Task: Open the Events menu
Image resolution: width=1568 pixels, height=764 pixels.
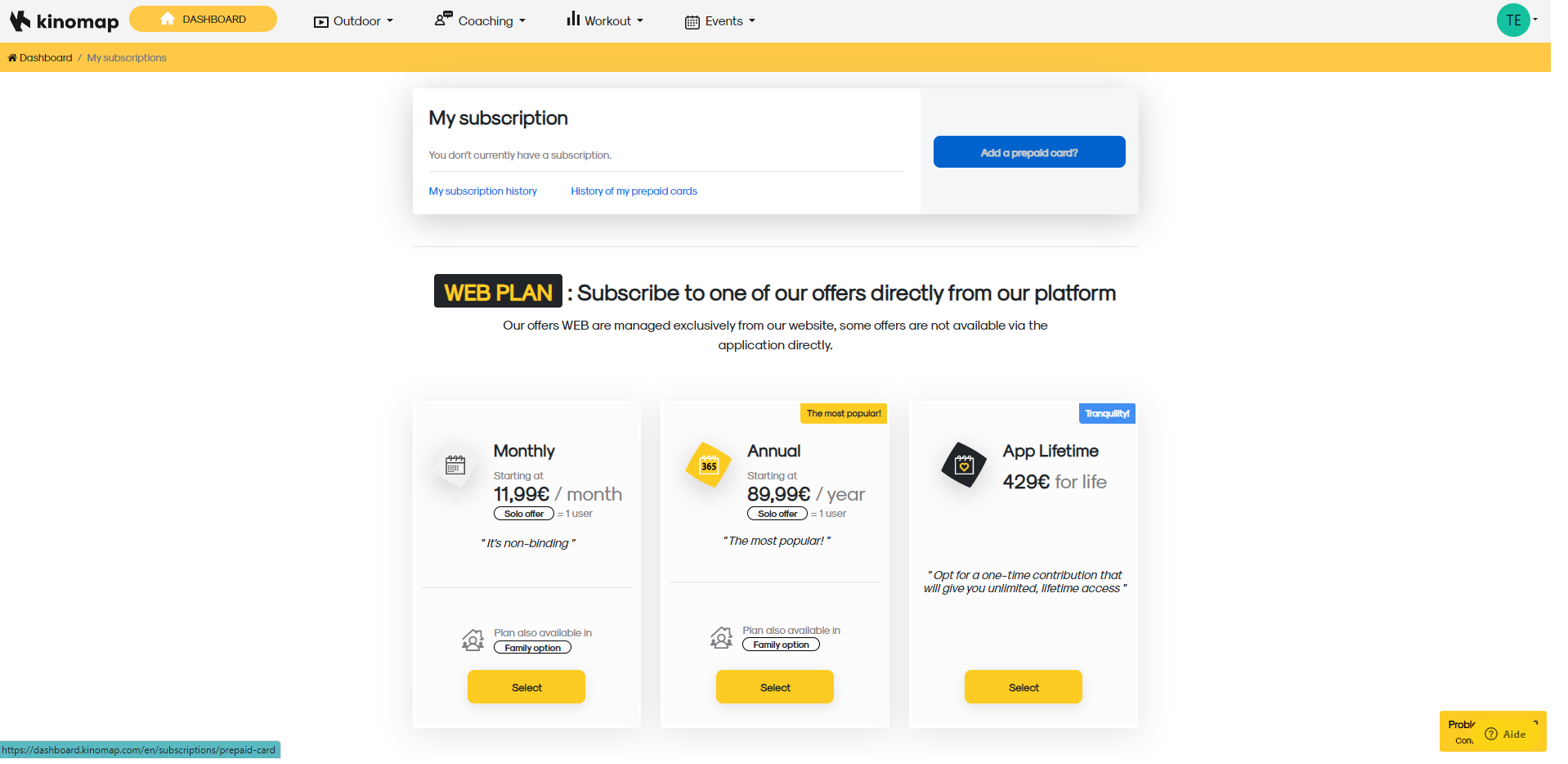Action: click(719, 21)
